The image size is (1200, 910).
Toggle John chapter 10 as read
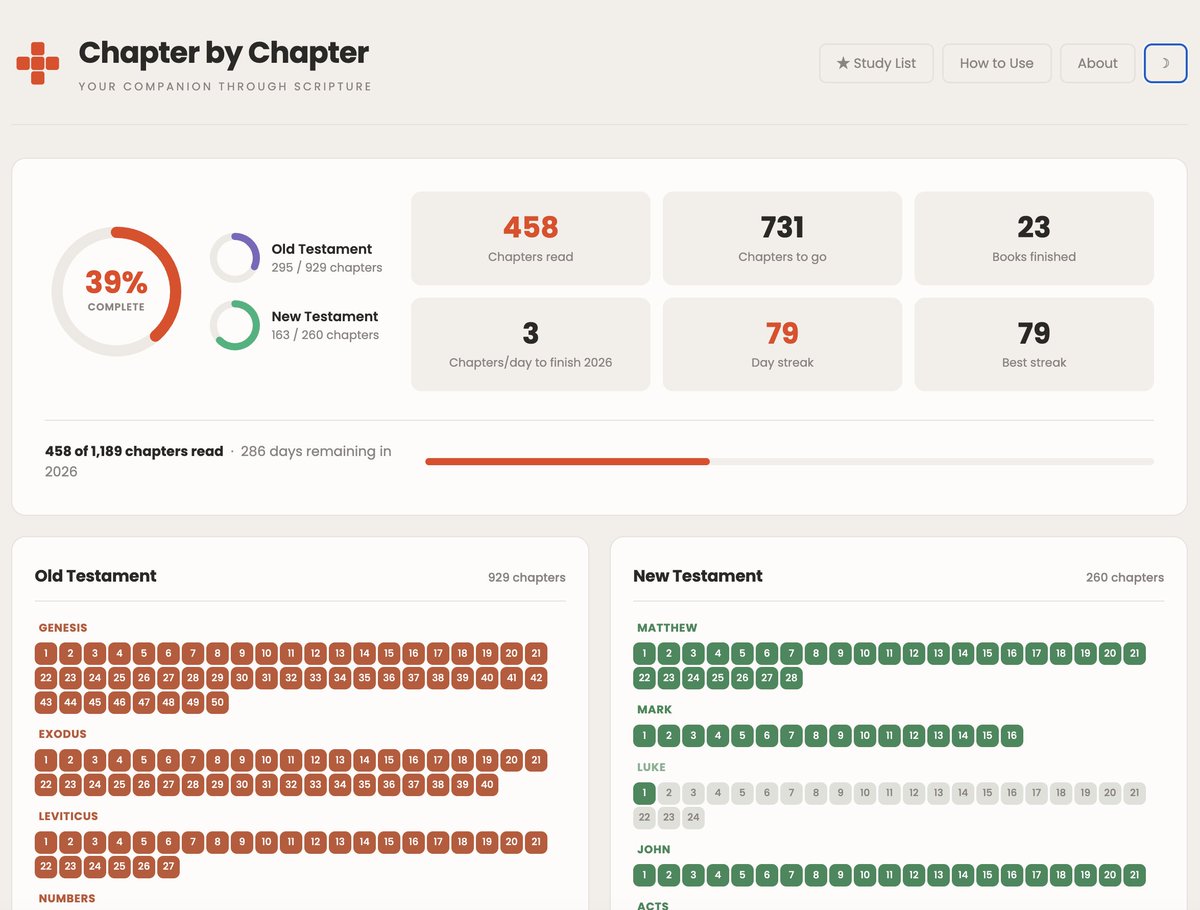[865, 876]
